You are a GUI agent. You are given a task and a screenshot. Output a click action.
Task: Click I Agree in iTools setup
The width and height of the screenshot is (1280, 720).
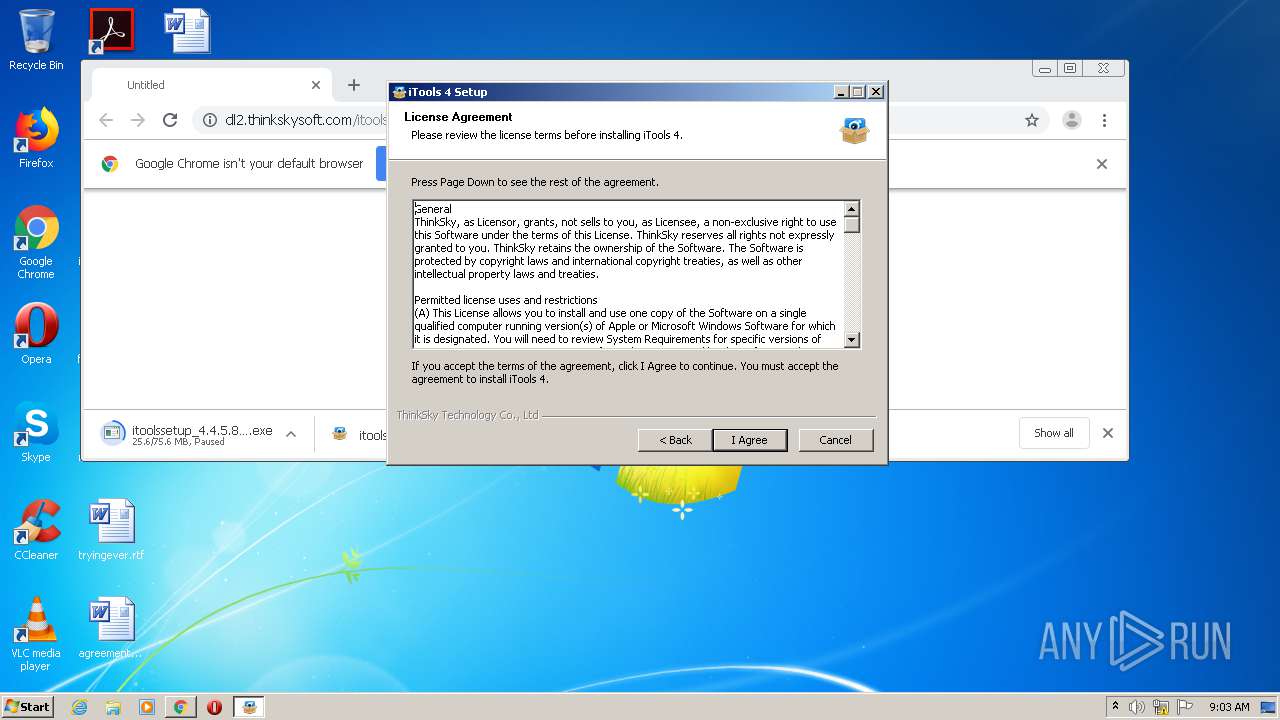click(750, 440)
